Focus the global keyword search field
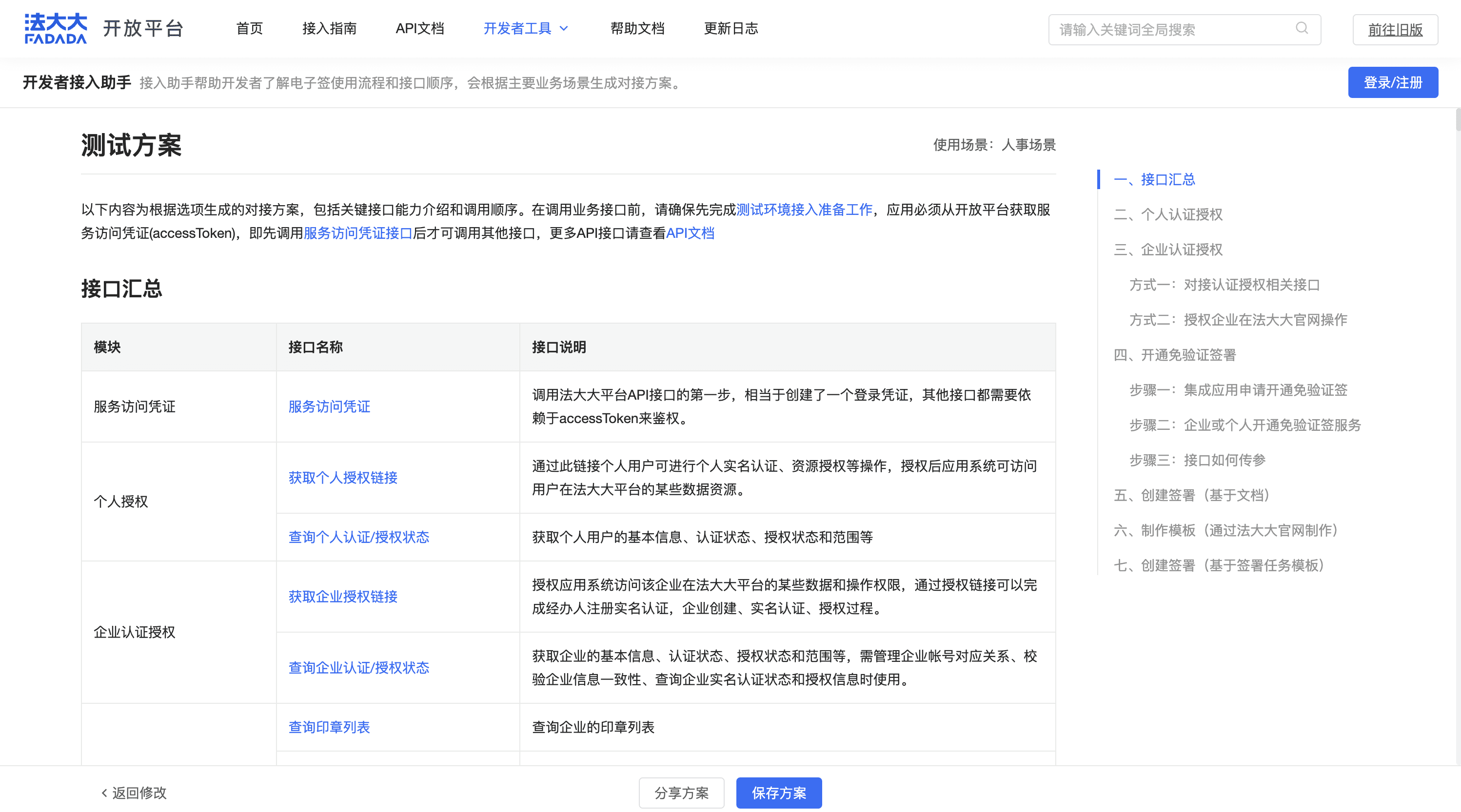This screenshot has width=1461, height=812. coord(1168,29)
